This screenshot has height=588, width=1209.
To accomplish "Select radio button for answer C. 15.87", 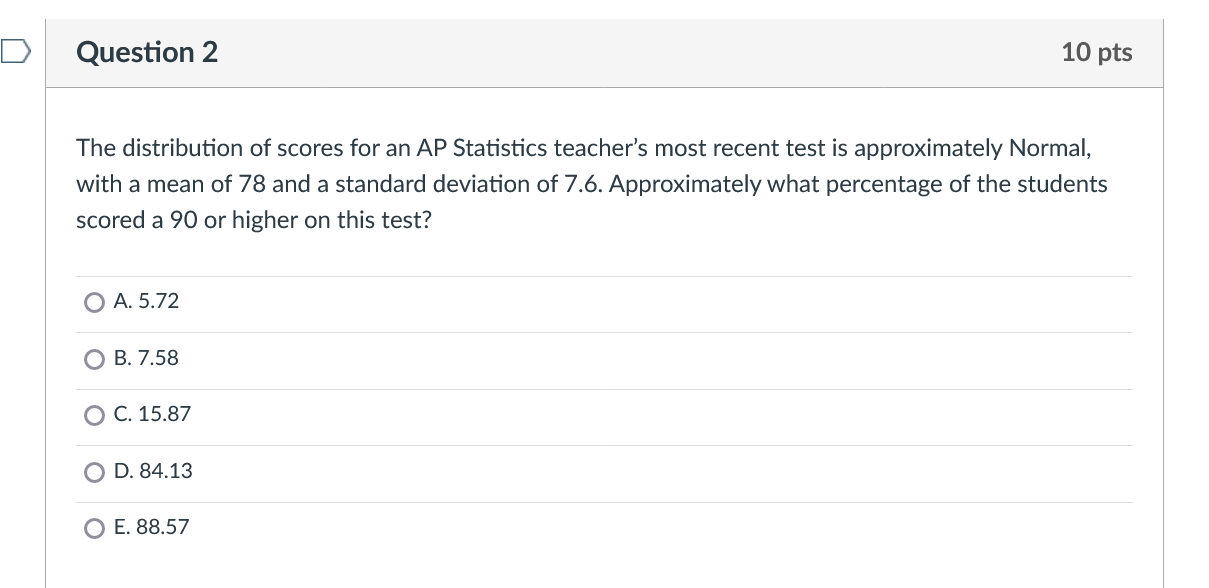I will (93, 415).
